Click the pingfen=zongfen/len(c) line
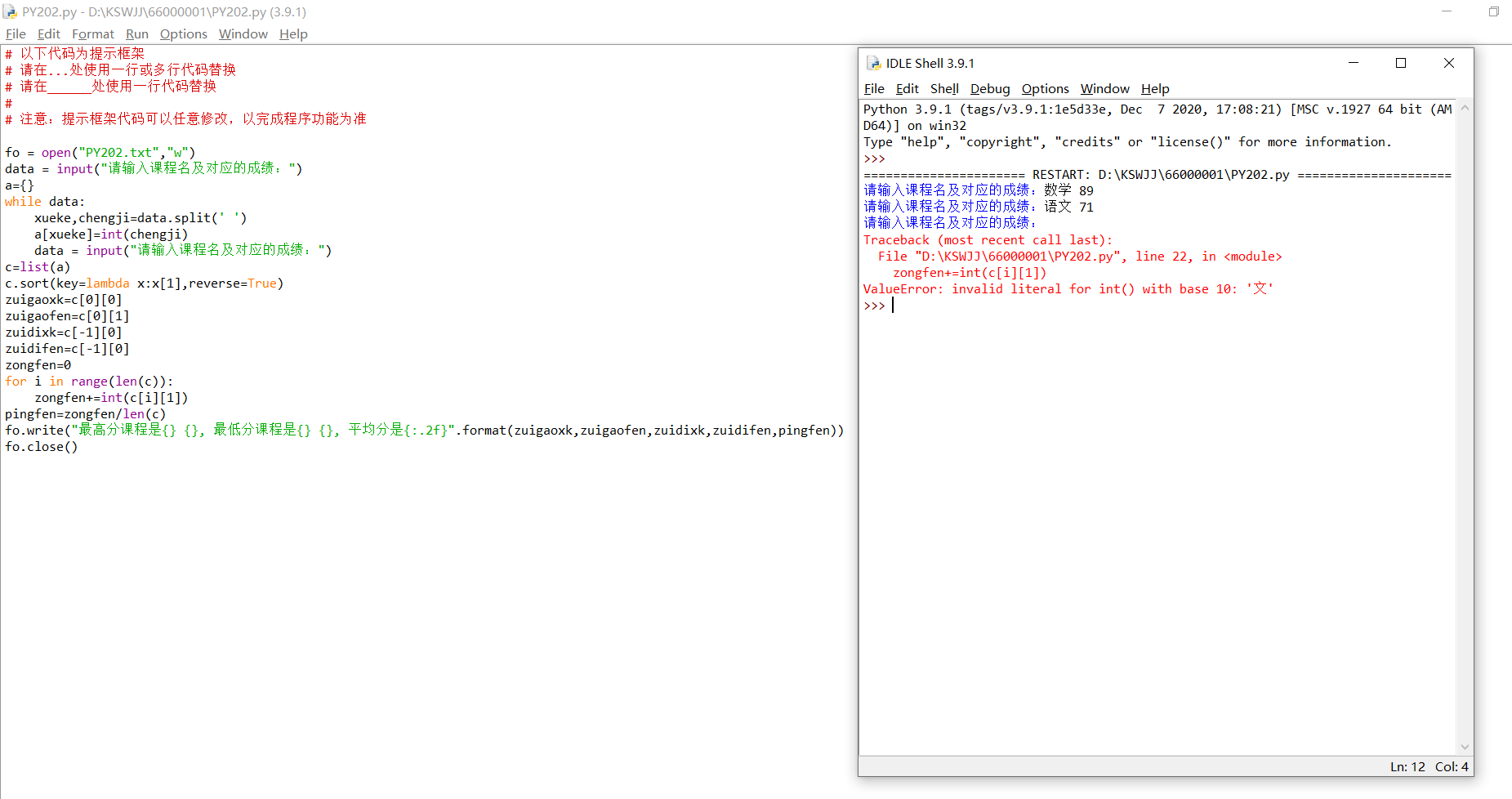The width and height of the screenshot is (1512, 799). coord(86,413)
